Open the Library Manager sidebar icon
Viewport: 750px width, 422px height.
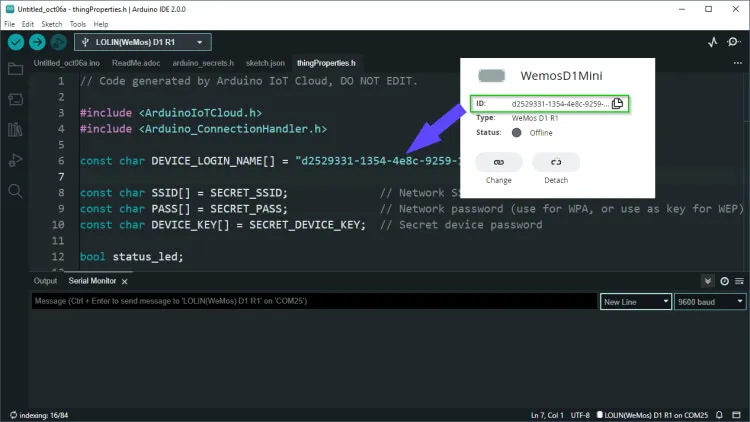[x=15, y=129]
